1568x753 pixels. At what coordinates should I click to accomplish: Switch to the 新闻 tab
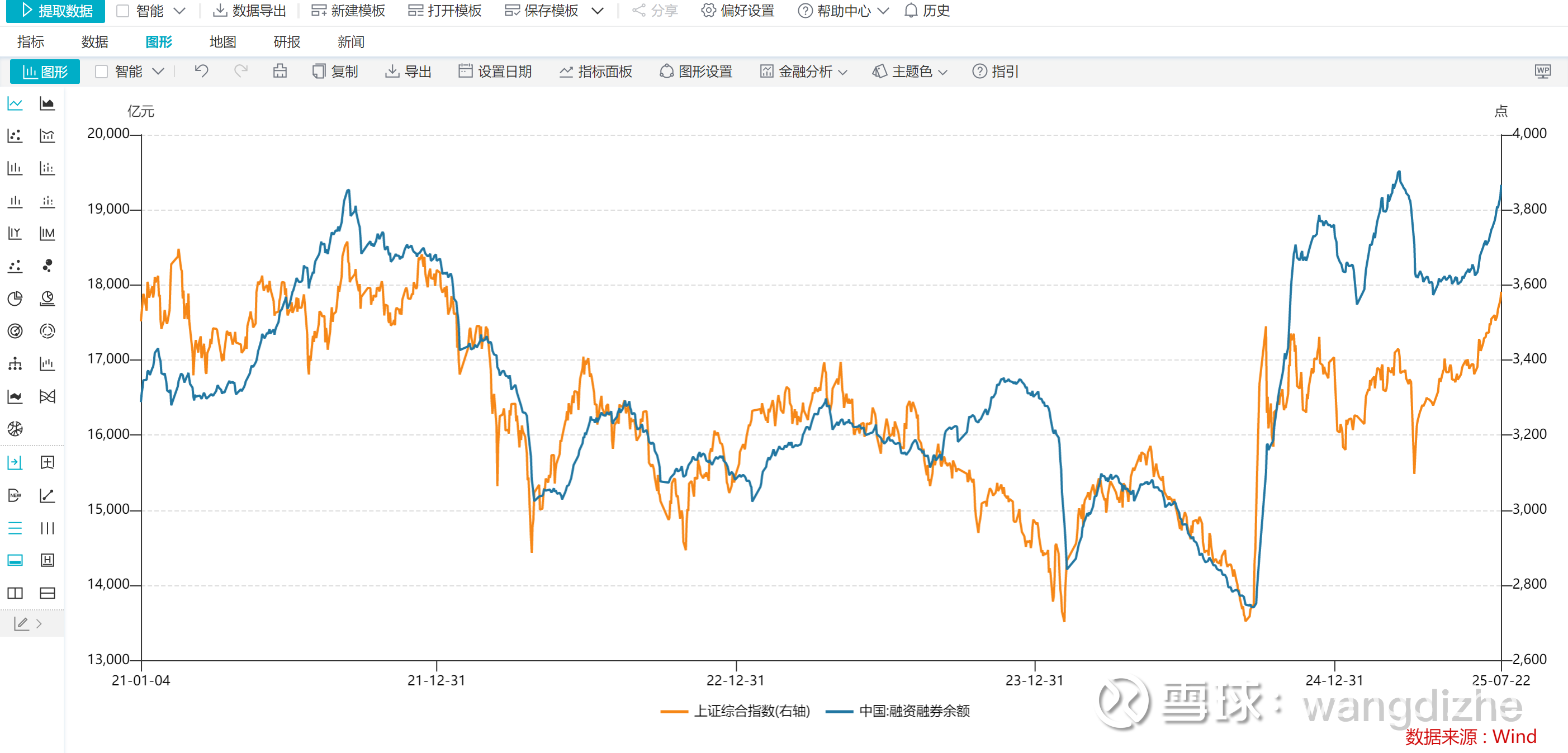[x=351, y=42]
